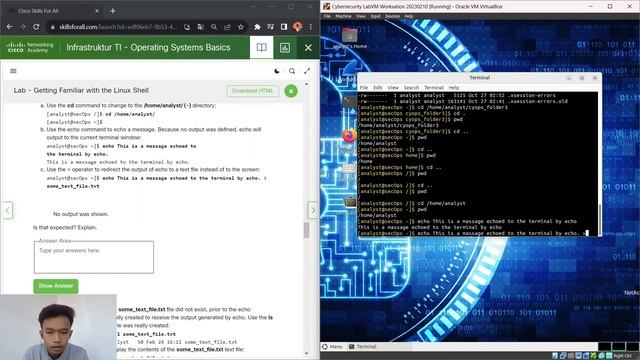
Task: Open the VirtualBox File menu
Action: pos(327,16)
